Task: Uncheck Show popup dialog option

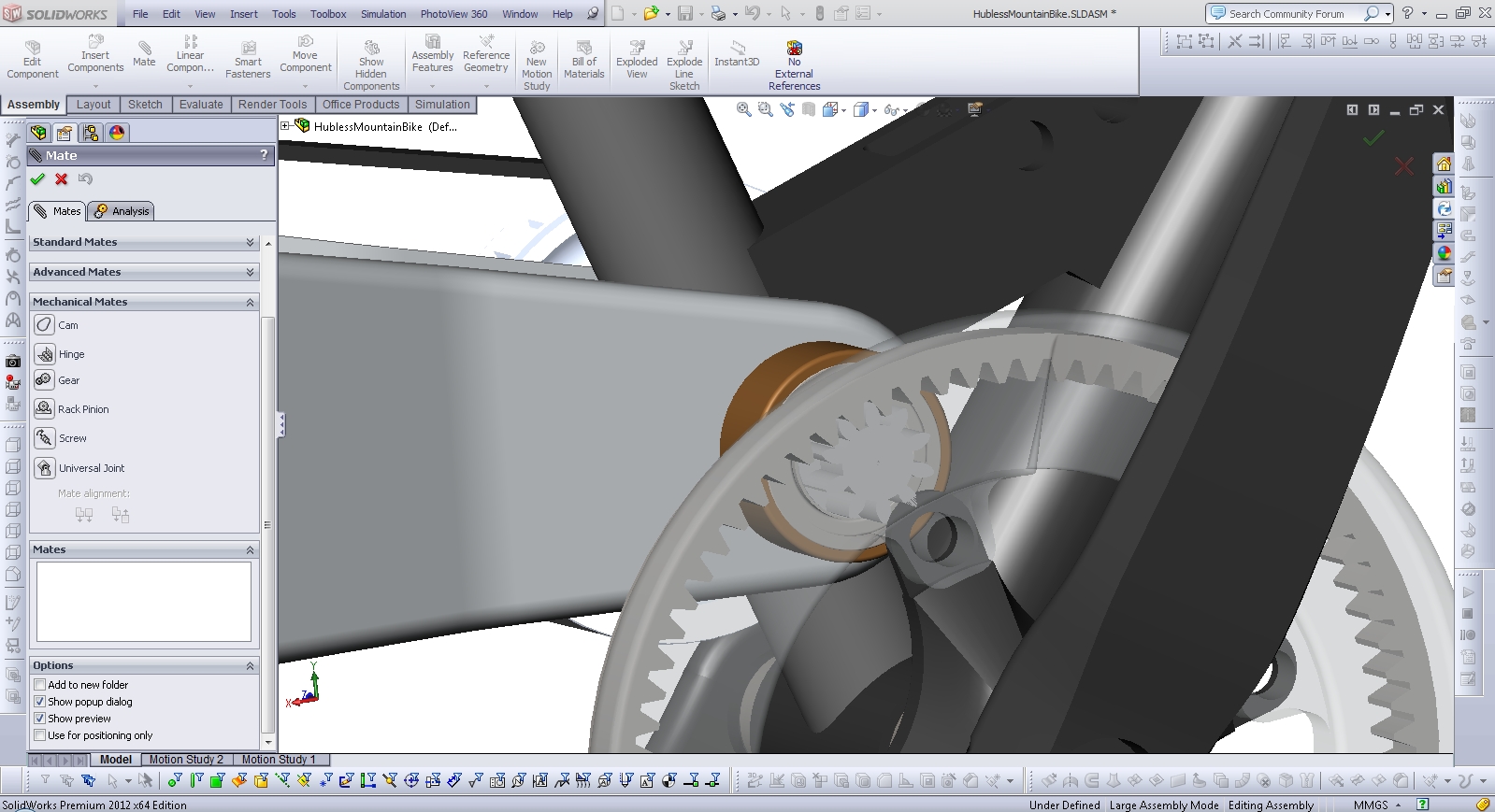Action: point(40,702)
